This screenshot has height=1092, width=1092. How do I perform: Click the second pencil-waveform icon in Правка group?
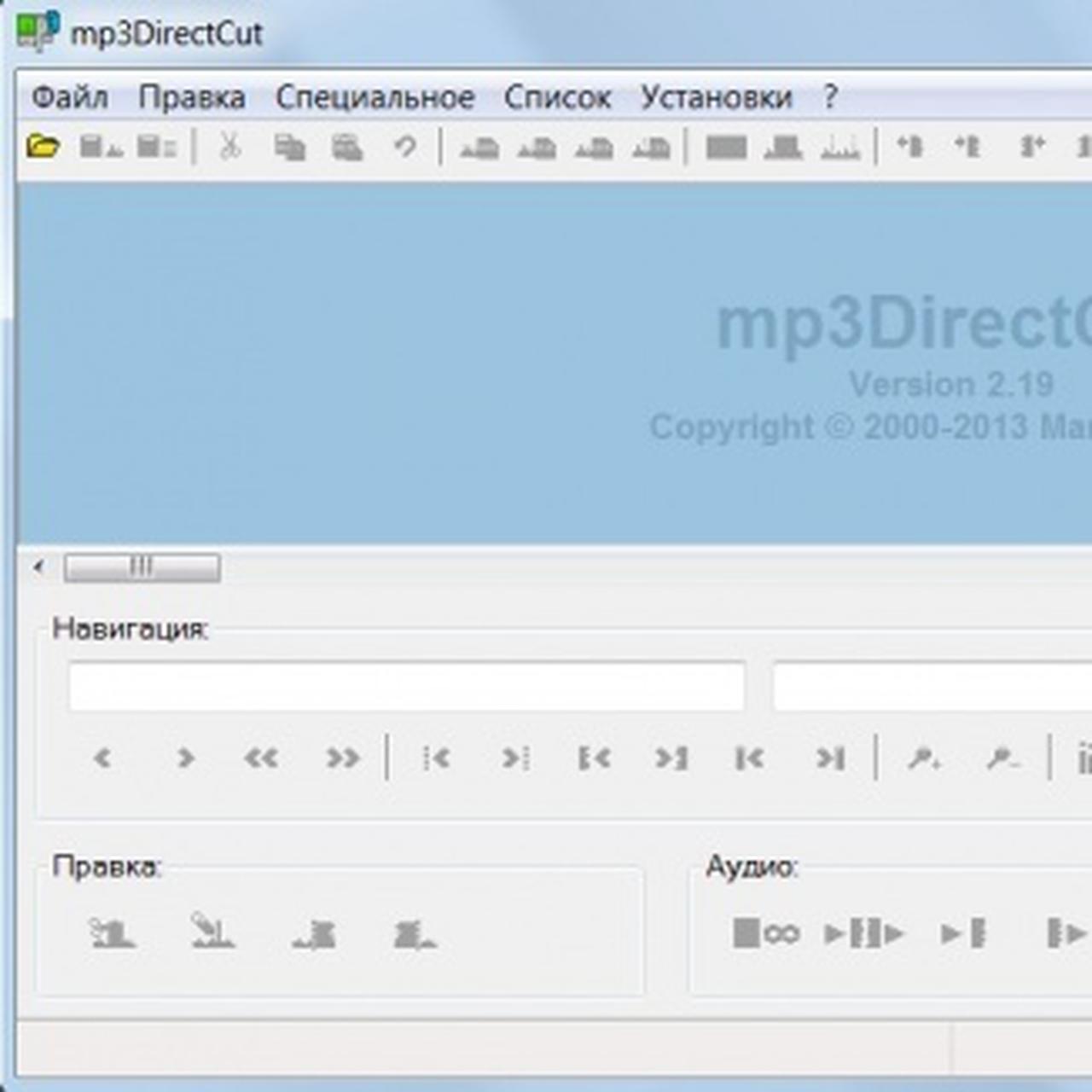212,931
